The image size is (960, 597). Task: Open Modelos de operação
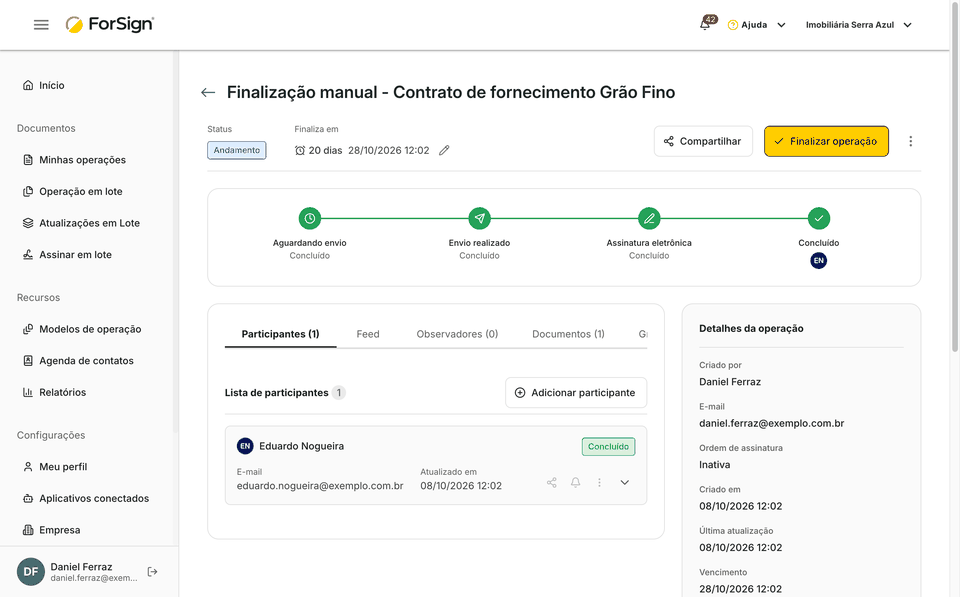tap(82, 329)
